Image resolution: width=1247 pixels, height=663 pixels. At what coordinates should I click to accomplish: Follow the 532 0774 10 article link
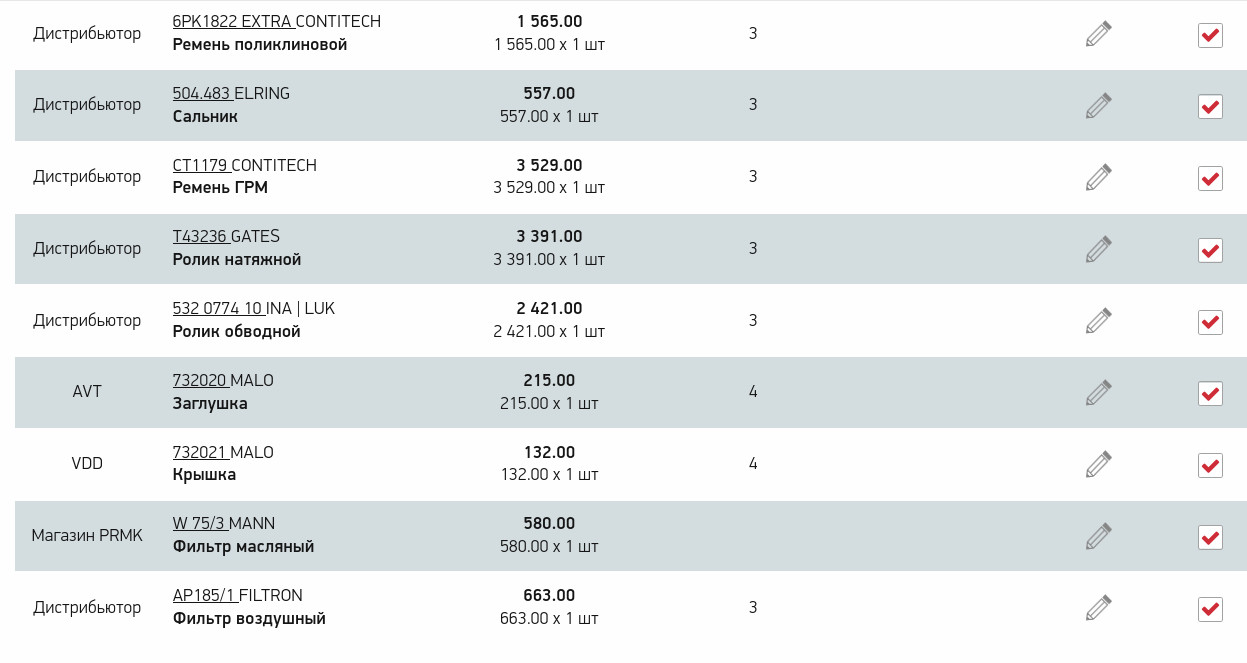pyautogui.click(x=218, y=309)
